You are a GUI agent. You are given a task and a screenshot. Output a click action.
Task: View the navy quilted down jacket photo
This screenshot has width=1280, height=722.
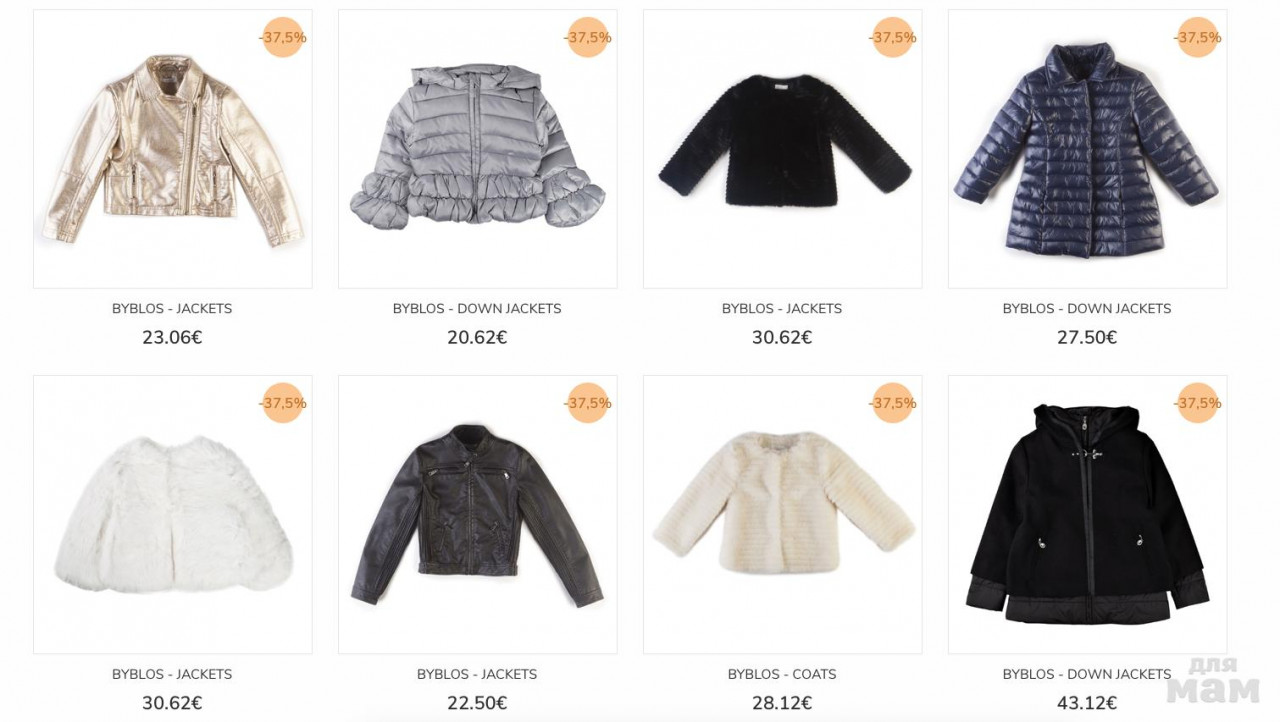coord(1087,149)
